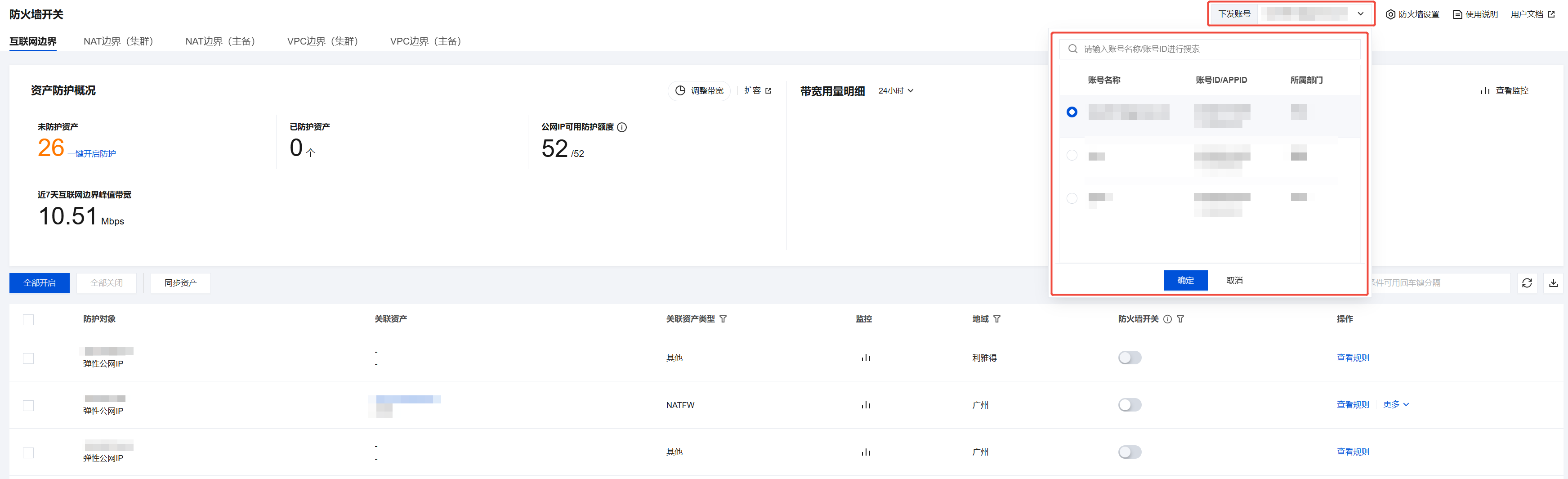This screenshot has height=479, width=1568.
Task: Open monitoring chart for the last 广州 row
Action: (866, 452)
